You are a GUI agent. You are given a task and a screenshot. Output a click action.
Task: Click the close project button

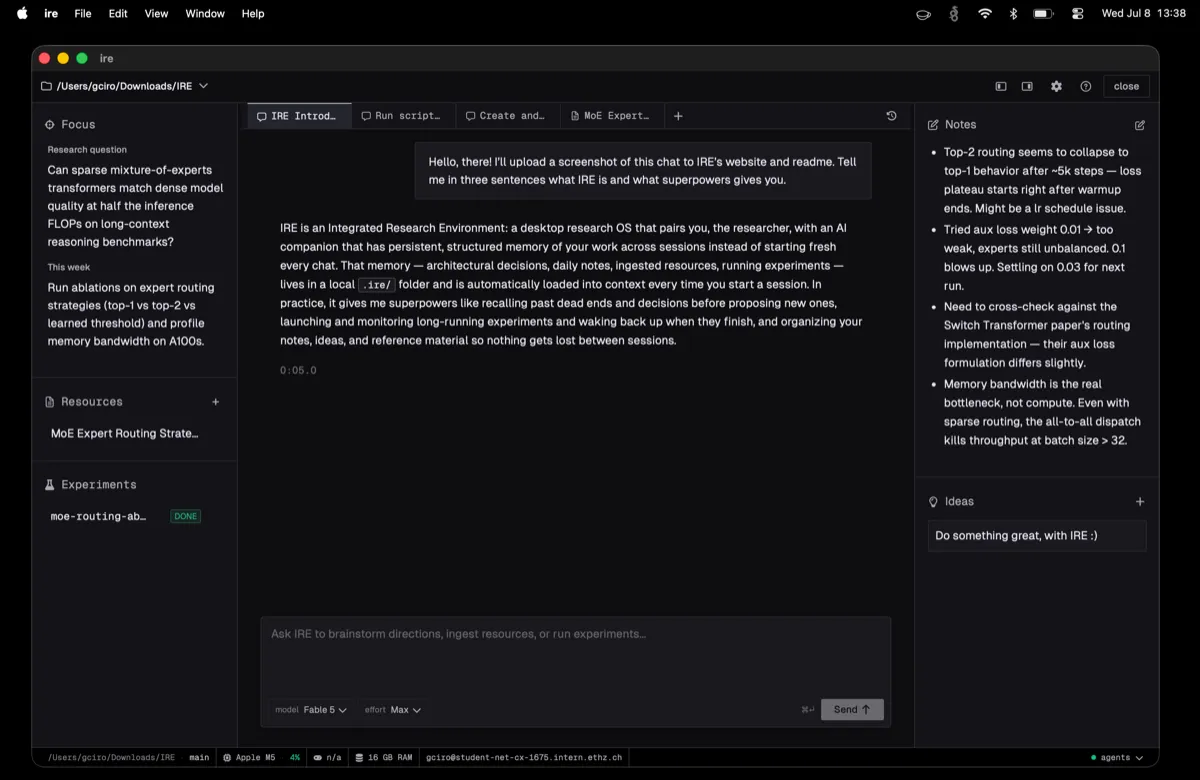pos(1126,86)
